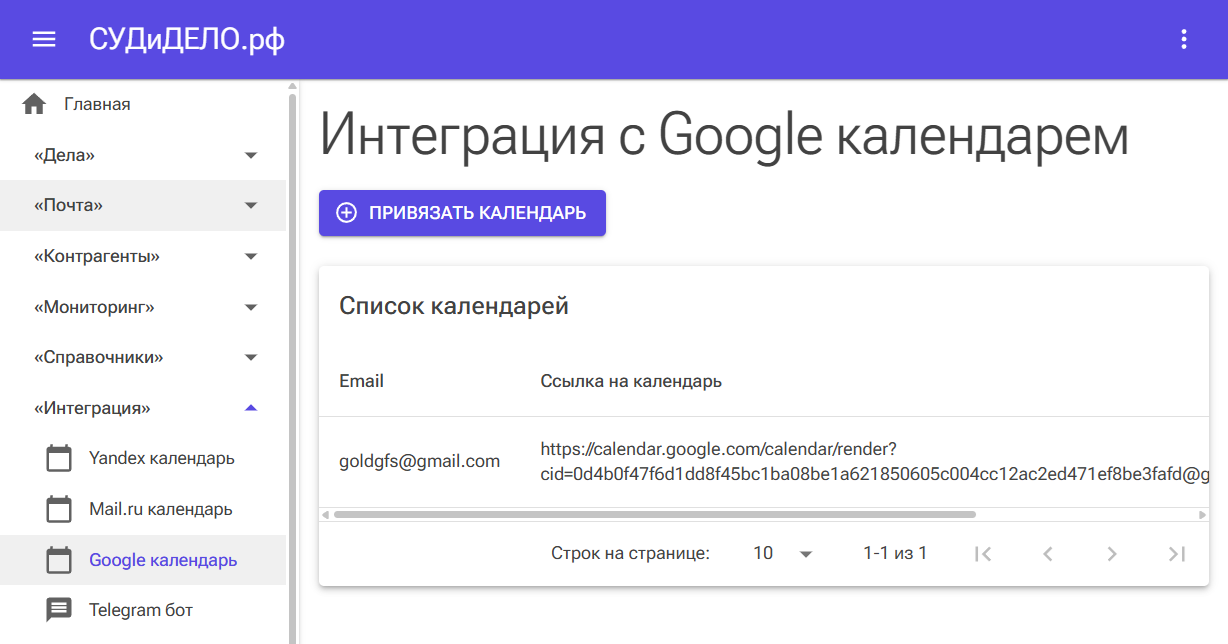Click the table's horizontal scrollbar
The height and width of the screenshot is (644, 1228).
pos(654,515)
